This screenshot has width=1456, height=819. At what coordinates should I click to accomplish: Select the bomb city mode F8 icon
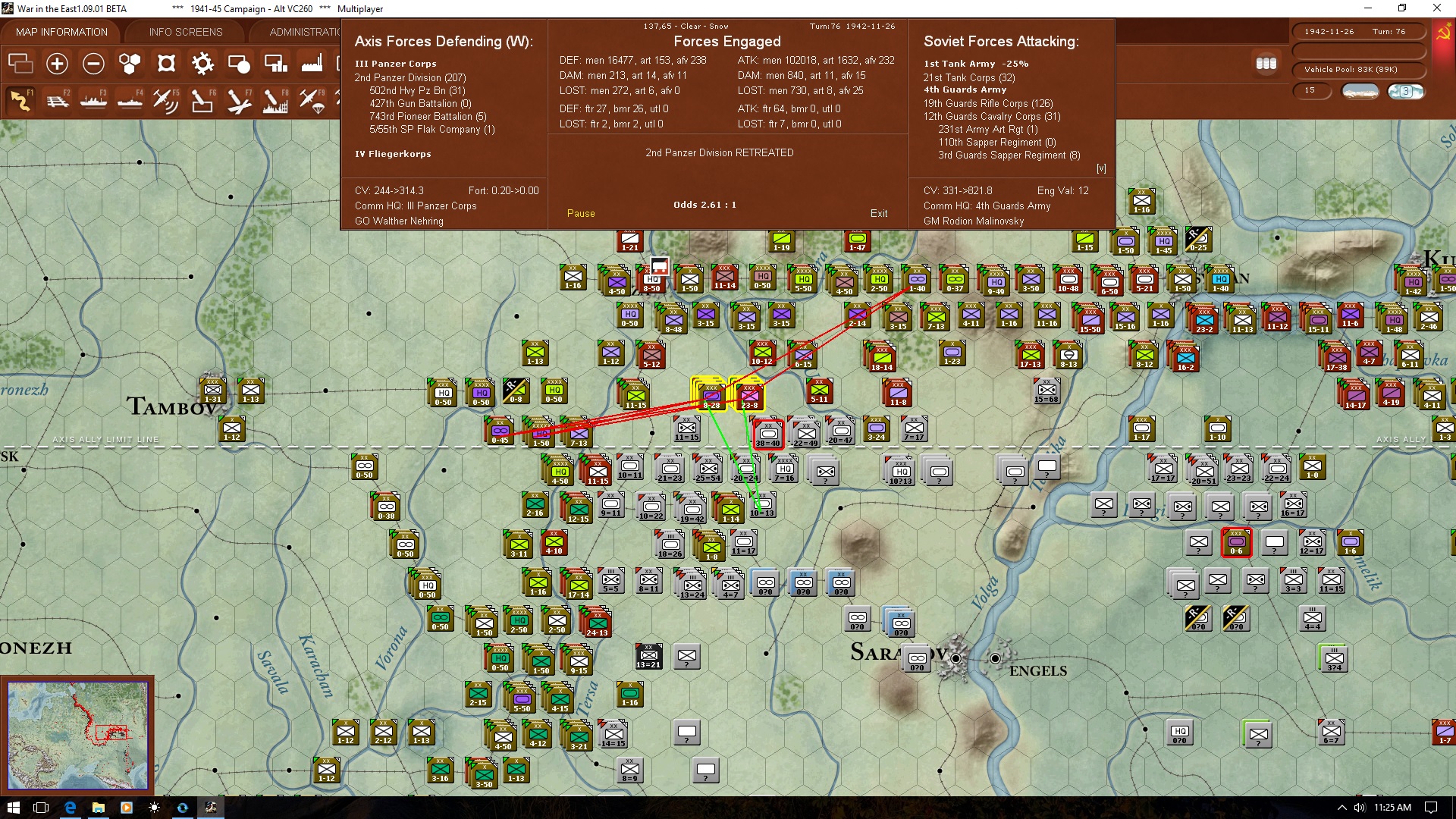pyautogui.click(x=275, y=100)
